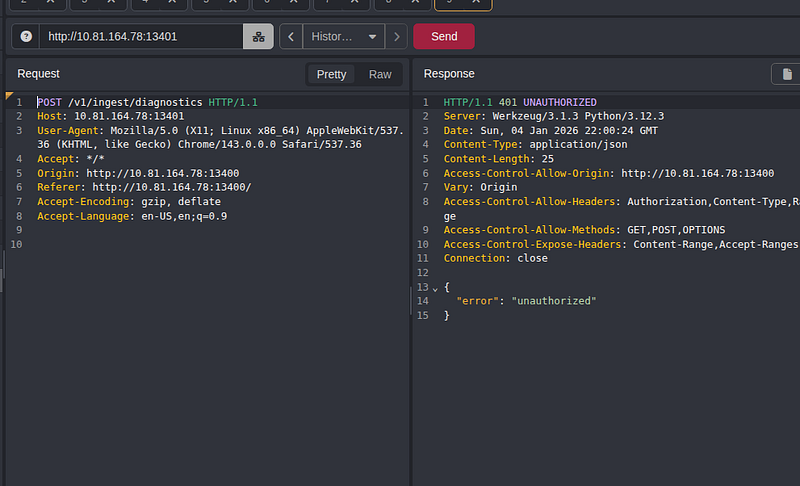This screenshot has width=800, height=486.
Task: Click the Accept-Encoding: gzip, deflate line
Action: [x=129, y=201]
